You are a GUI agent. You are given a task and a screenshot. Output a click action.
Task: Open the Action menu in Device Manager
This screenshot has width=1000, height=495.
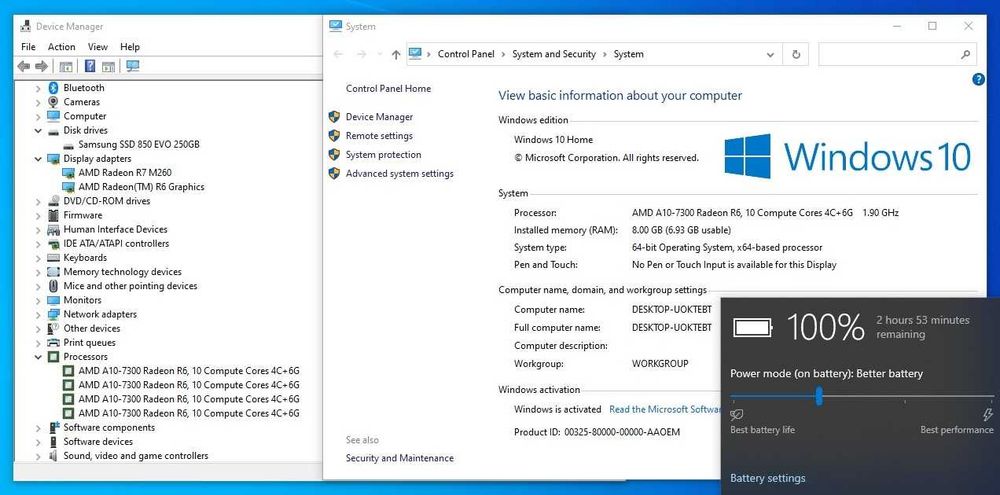(61, 47)
